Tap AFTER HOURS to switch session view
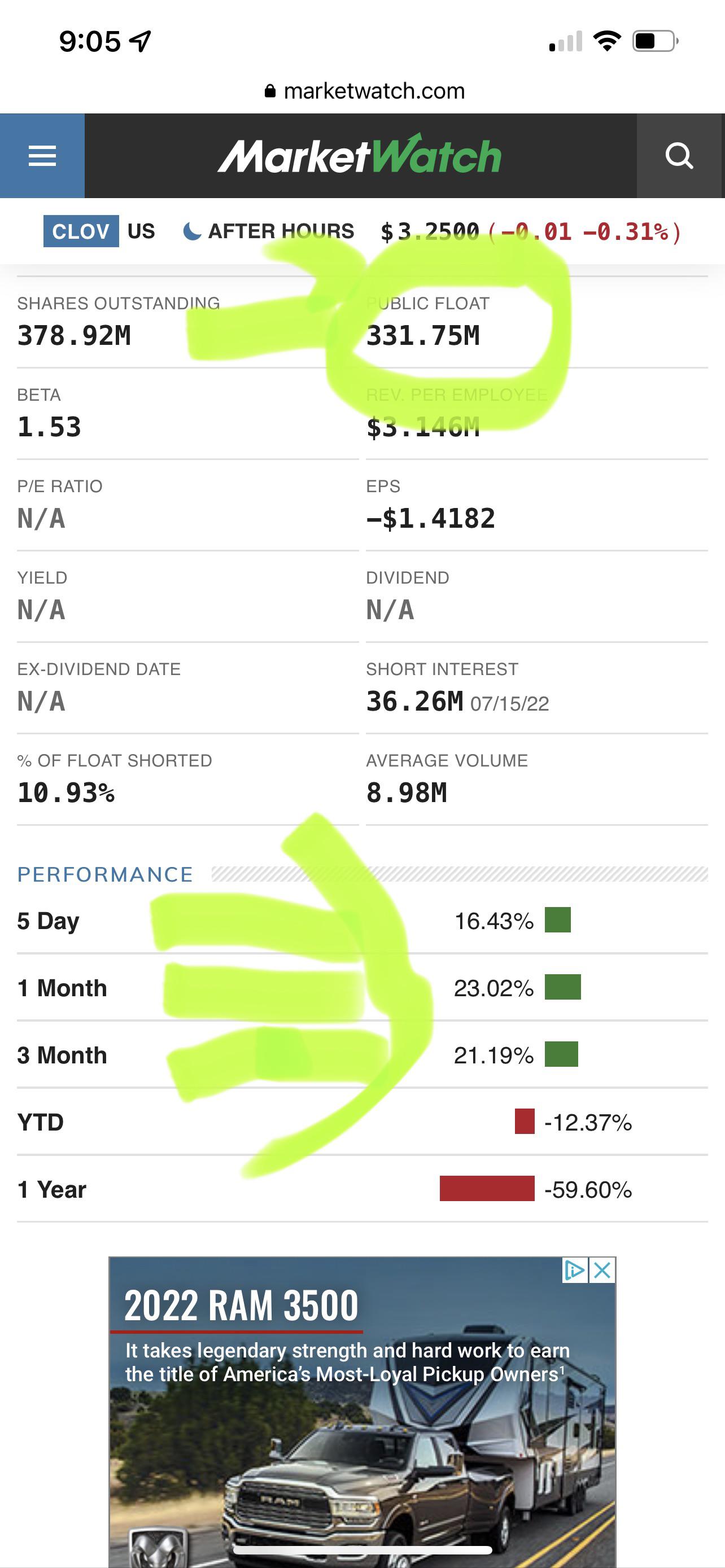725x1568 pixels. click(281, 231)
